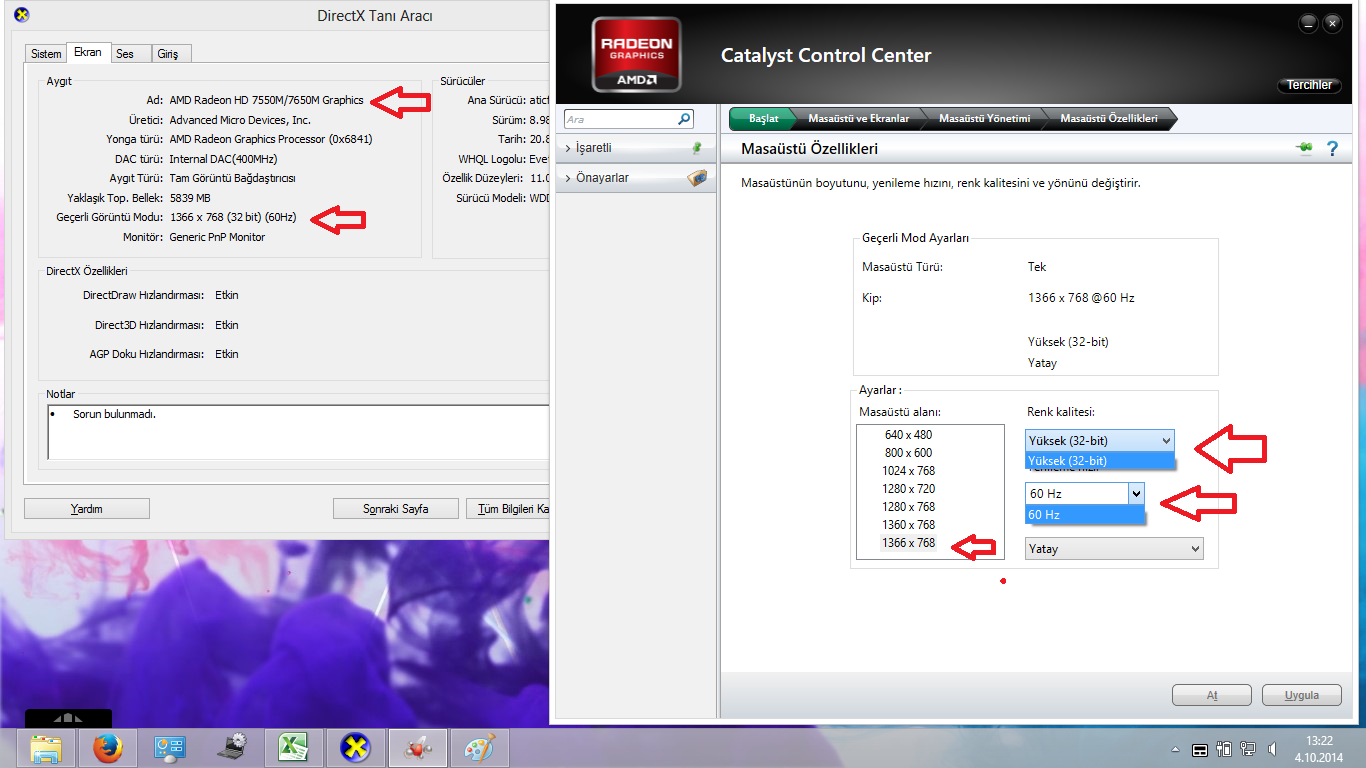
Task: Click Tüm Bilgileri Kaydet button
Action: (508, 509)
